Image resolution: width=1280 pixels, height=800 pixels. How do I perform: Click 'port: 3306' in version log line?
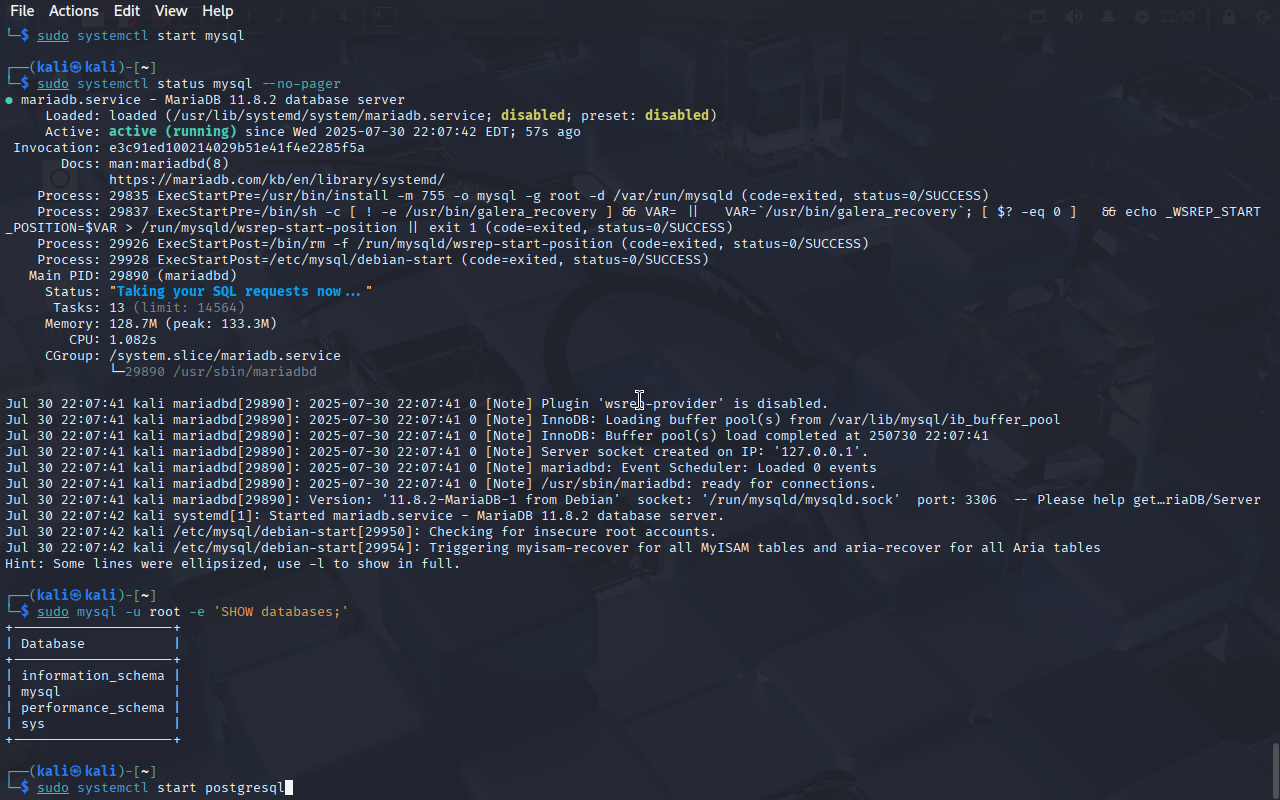tap(957, 499)
